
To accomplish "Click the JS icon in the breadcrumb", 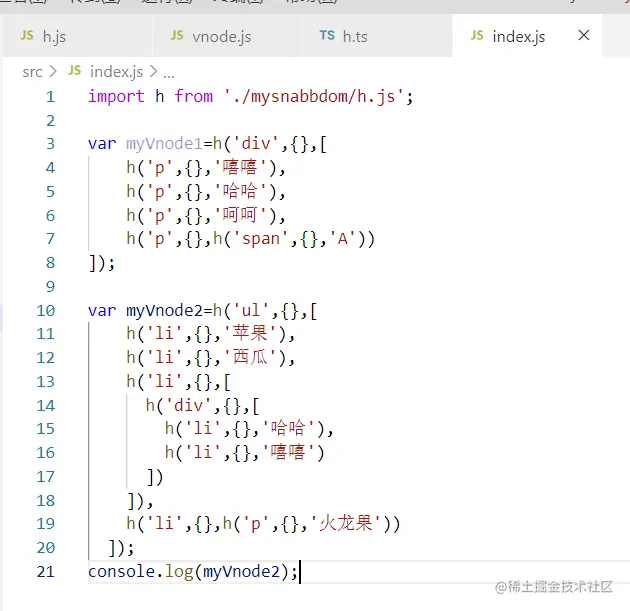I will pos(75,71).
